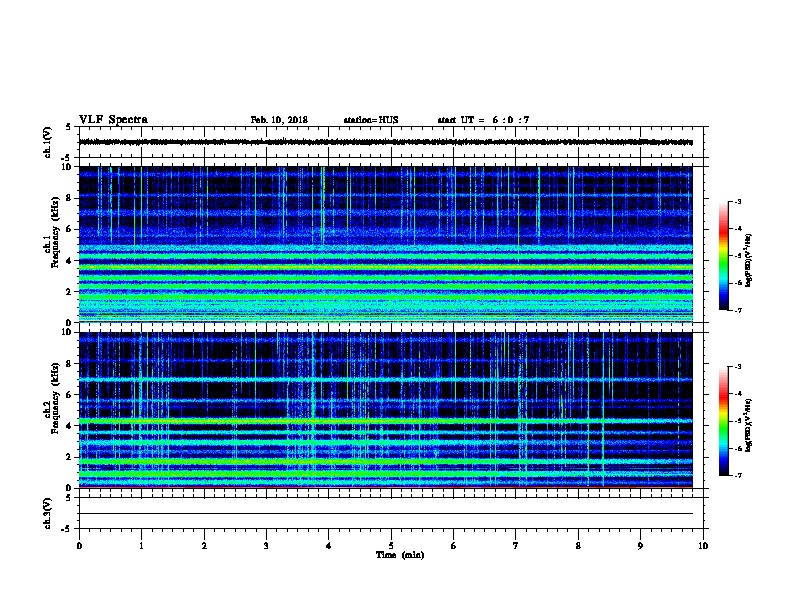Image resolution: width=792 pixels, height=612 pixels.
Task: Click the ch.1 PSD color scale bar
Action: 724,256
